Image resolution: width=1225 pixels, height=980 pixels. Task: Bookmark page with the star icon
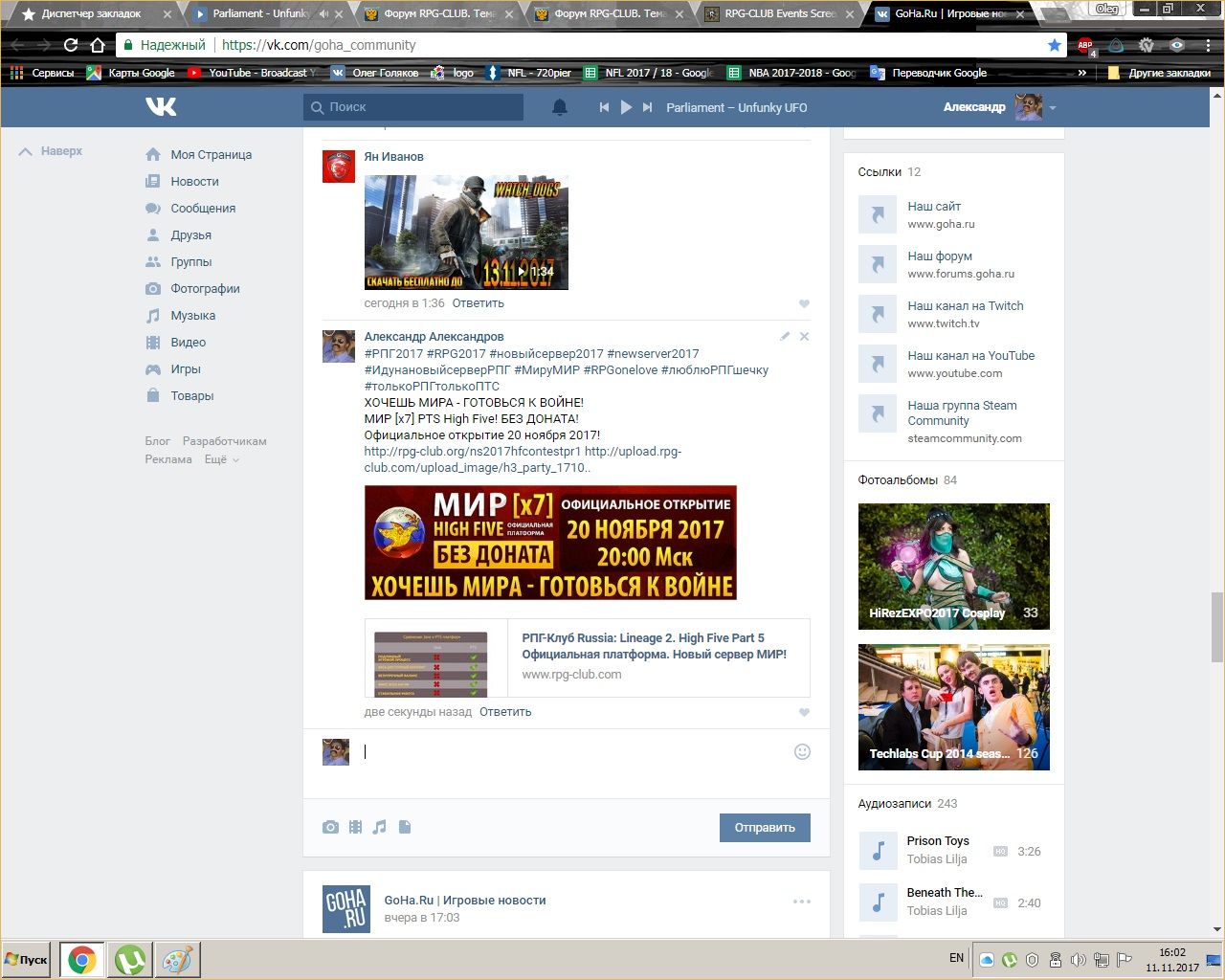1054,45
